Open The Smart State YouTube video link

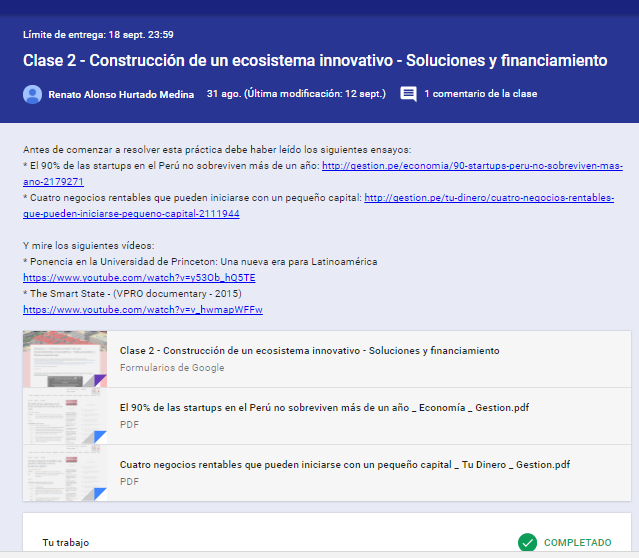[x=142, y=310]
